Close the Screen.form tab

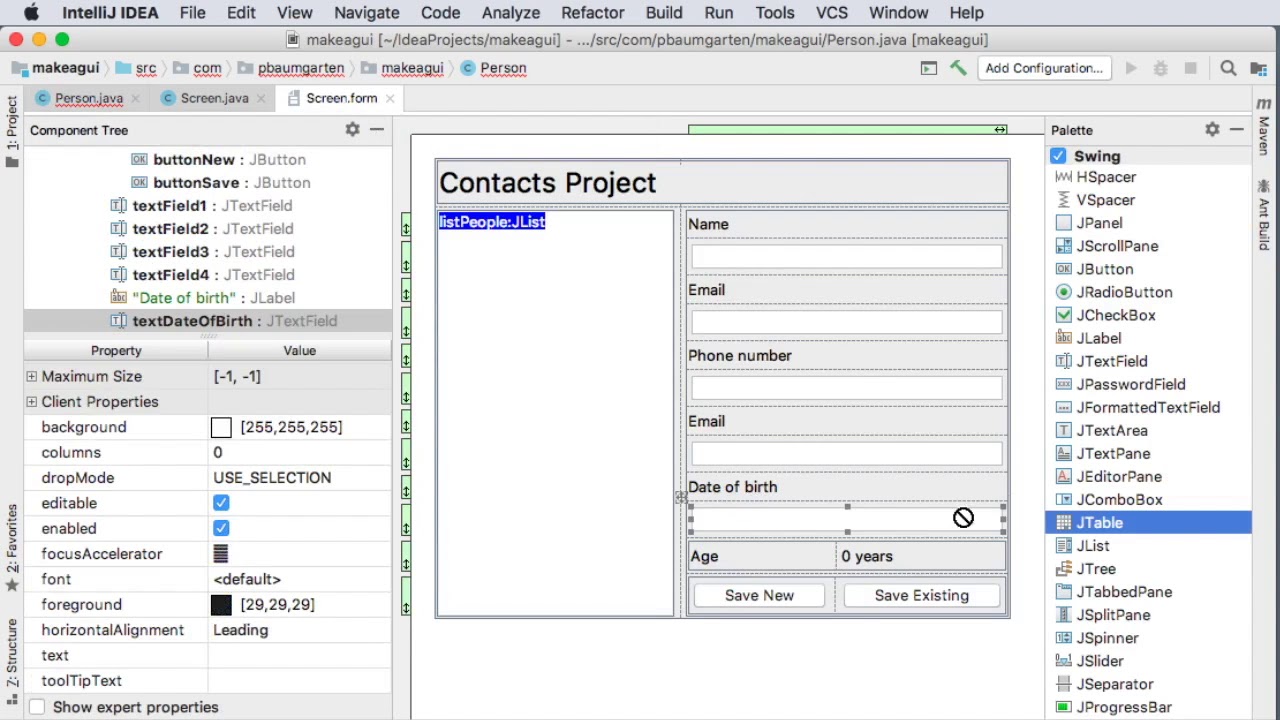(x=389, y=98)
